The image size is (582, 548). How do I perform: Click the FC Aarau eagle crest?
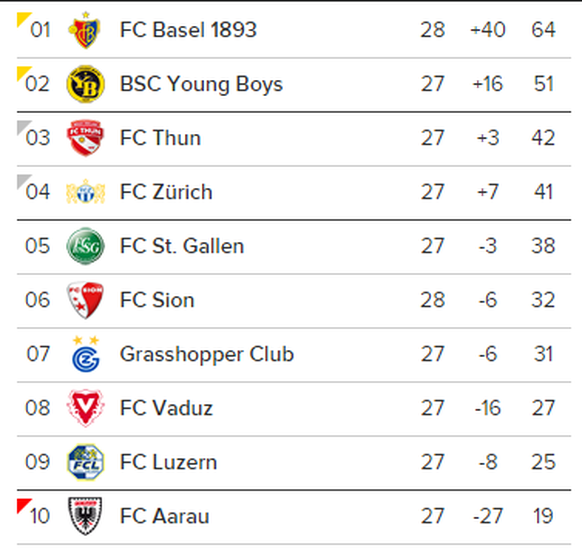point(85,516)
